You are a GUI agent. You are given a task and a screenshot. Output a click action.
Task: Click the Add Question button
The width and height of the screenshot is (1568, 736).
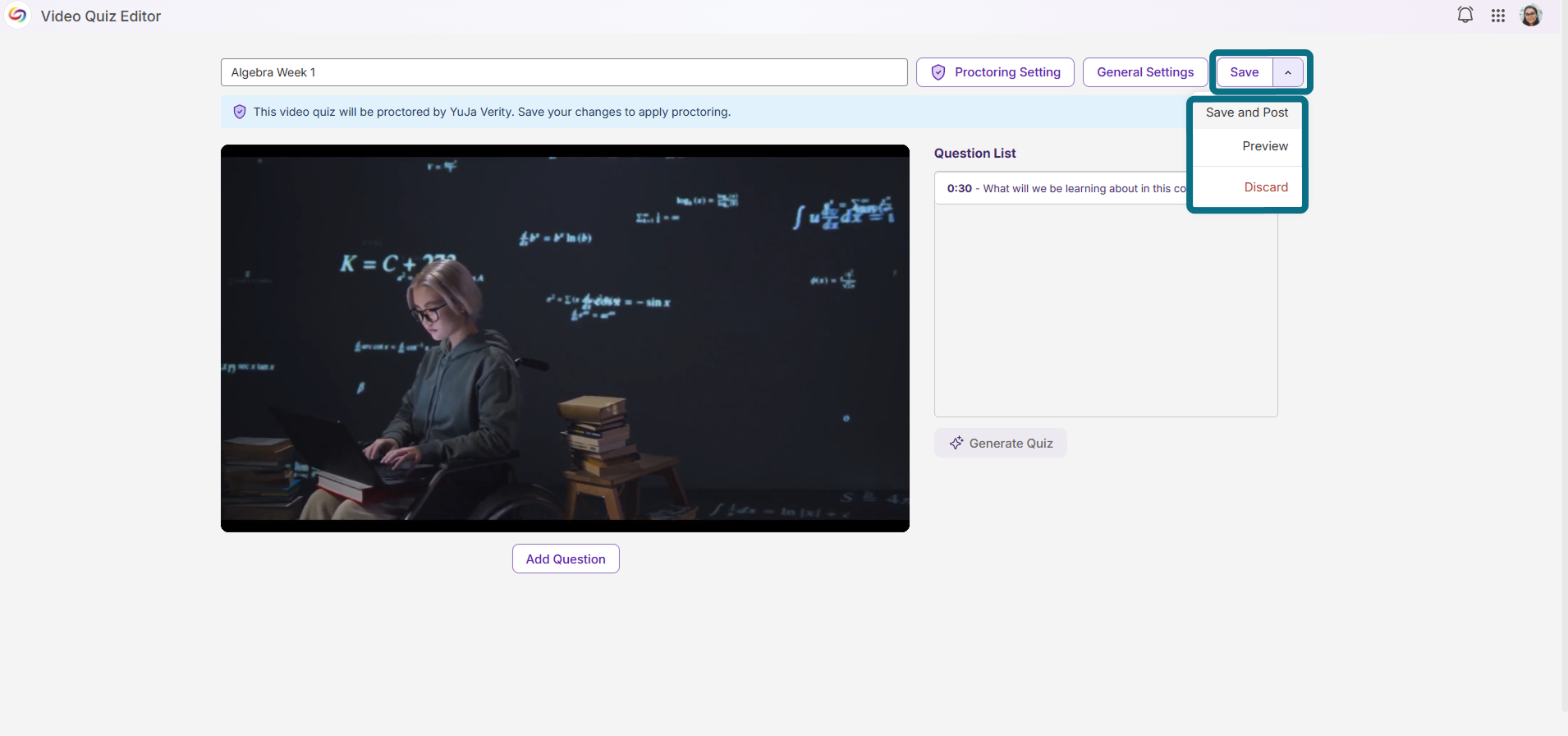click(566, 559)
